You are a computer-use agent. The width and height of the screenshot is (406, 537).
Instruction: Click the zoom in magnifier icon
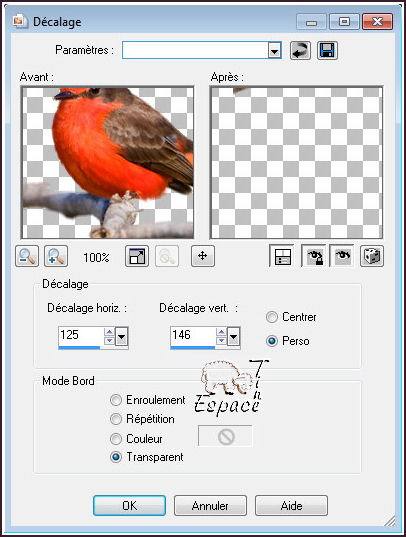click(56, 256)
